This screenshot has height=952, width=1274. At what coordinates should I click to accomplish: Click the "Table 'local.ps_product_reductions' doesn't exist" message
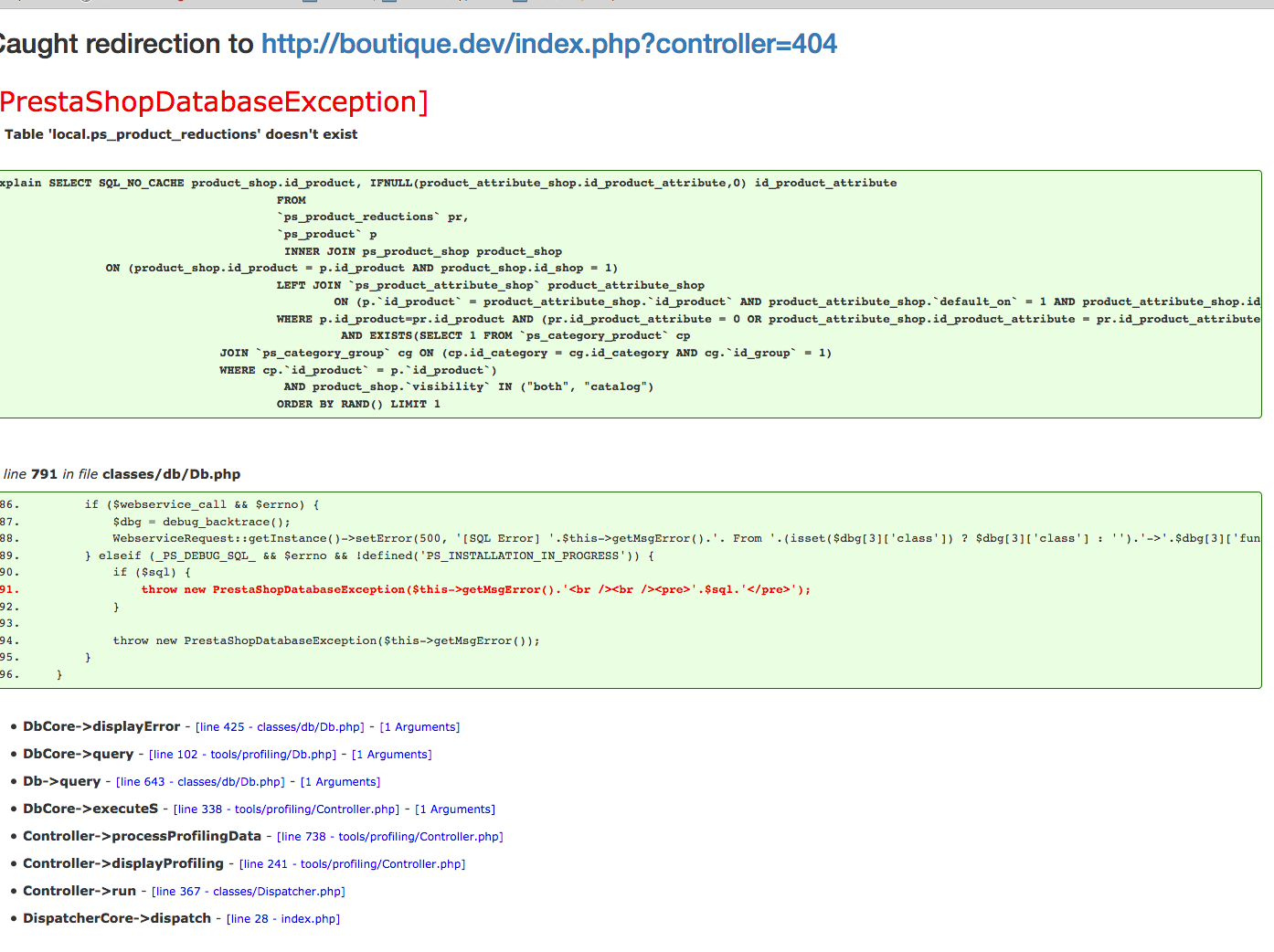coord(181,134)
